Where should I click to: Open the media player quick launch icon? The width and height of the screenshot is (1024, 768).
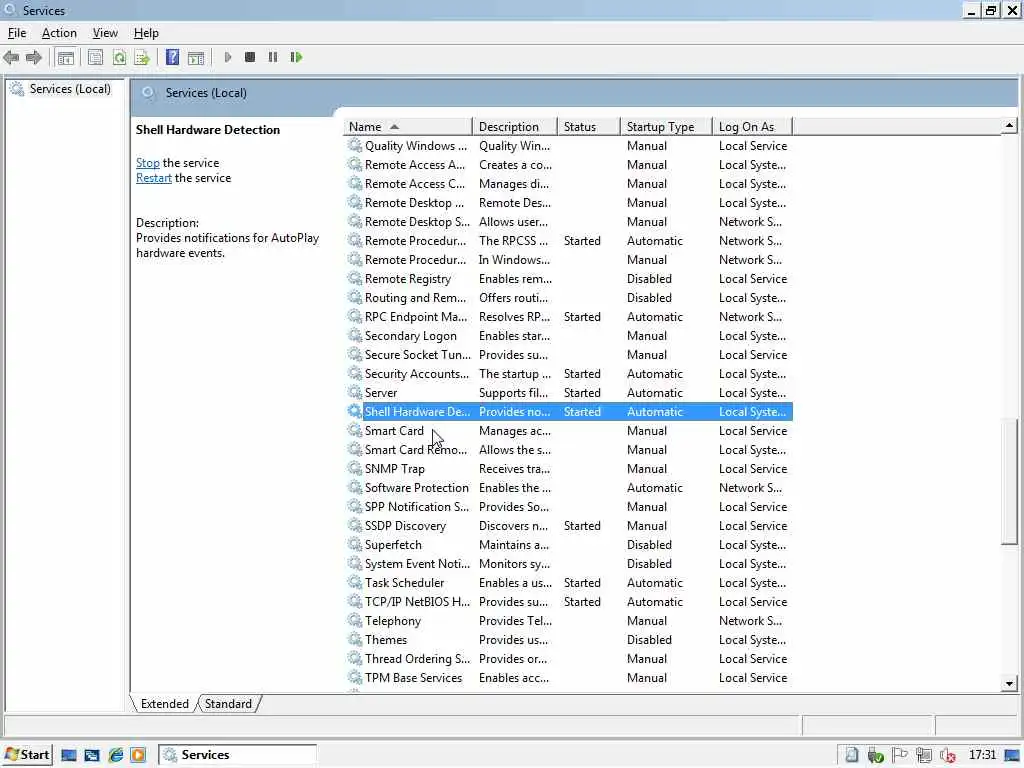(138, 755)
